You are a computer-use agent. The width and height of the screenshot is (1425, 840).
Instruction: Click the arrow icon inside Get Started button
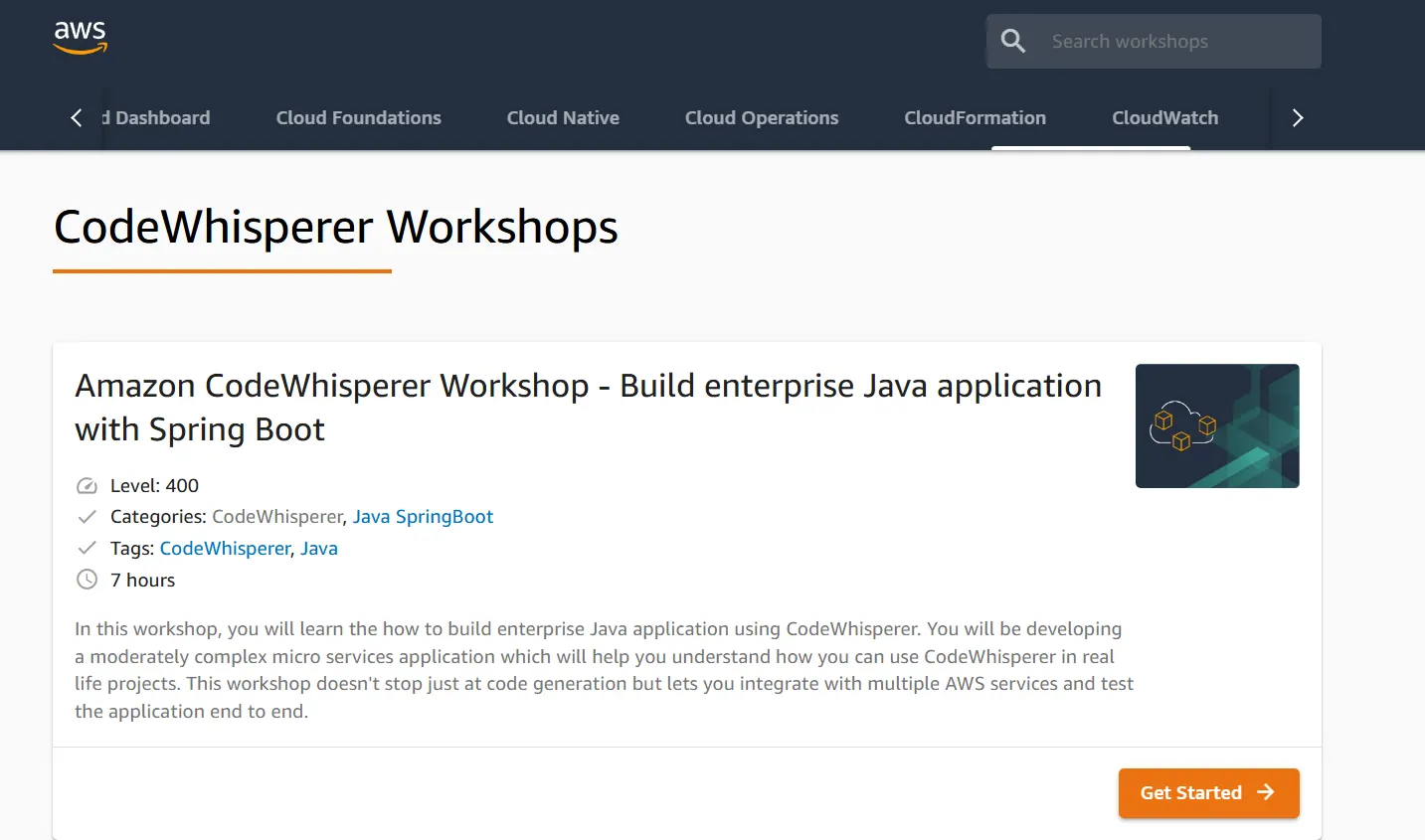click(1266, 792)
